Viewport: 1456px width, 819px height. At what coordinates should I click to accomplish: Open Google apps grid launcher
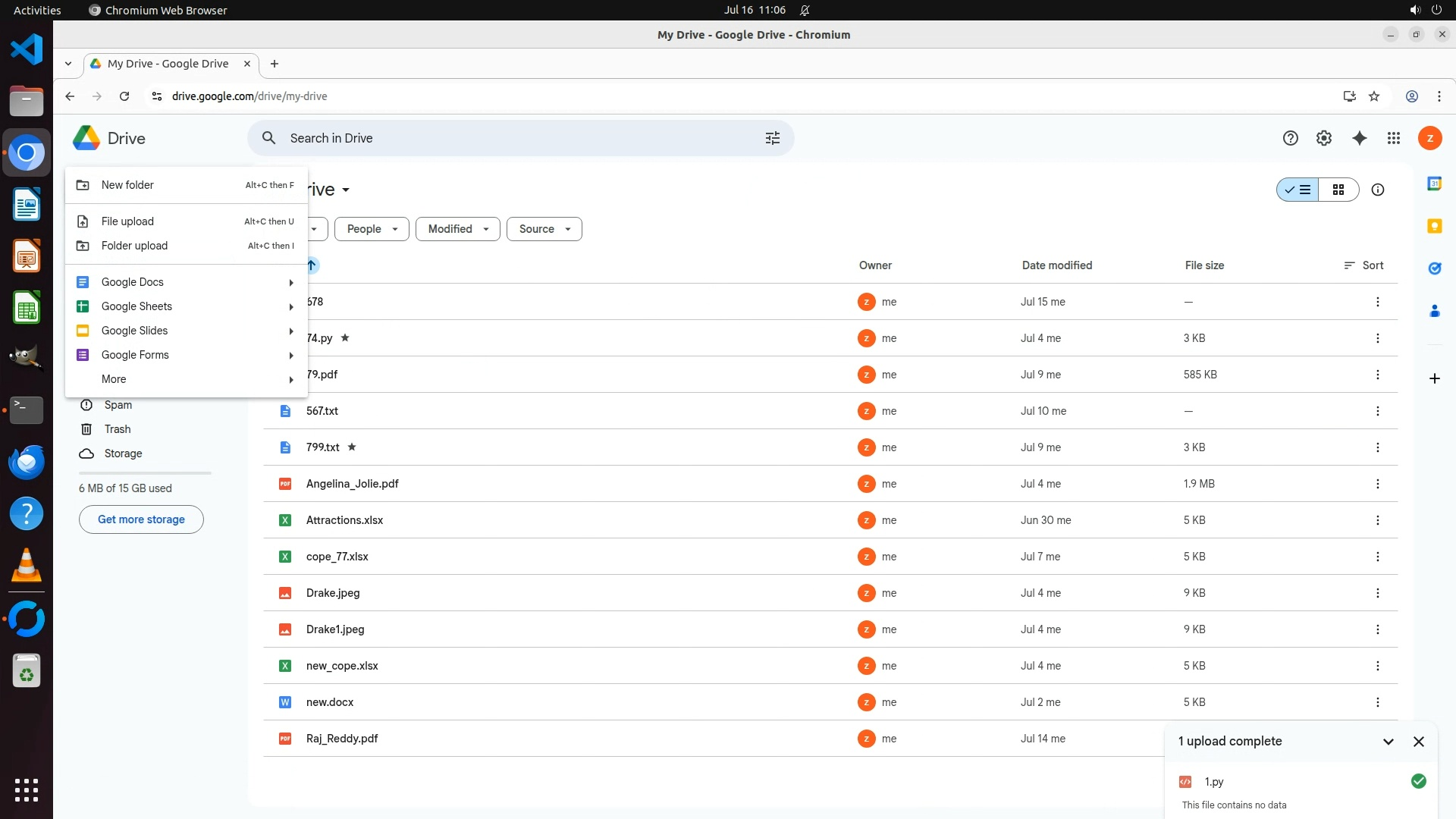pyautogui.click(x=1394, y=138)
